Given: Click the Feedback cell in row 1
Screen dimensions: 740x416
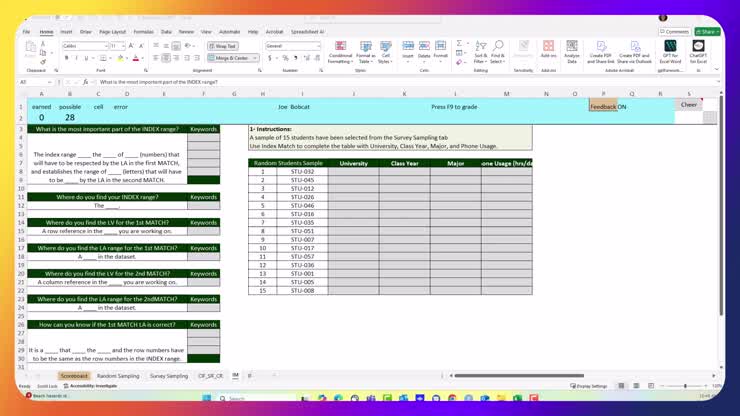Looking at the screenshot, I should click(603, 107).
